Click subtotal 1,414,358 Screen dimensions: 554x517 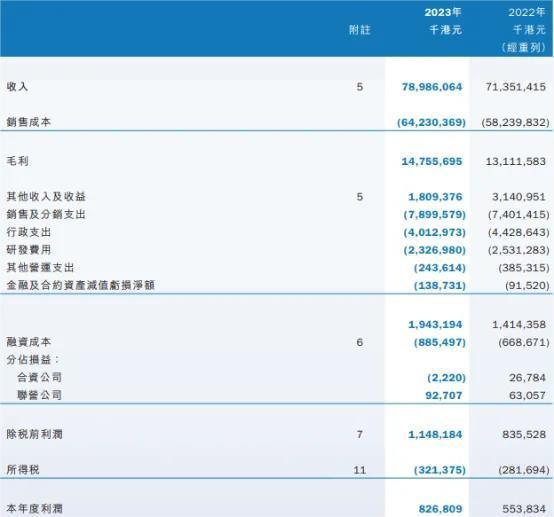[519, 324]
